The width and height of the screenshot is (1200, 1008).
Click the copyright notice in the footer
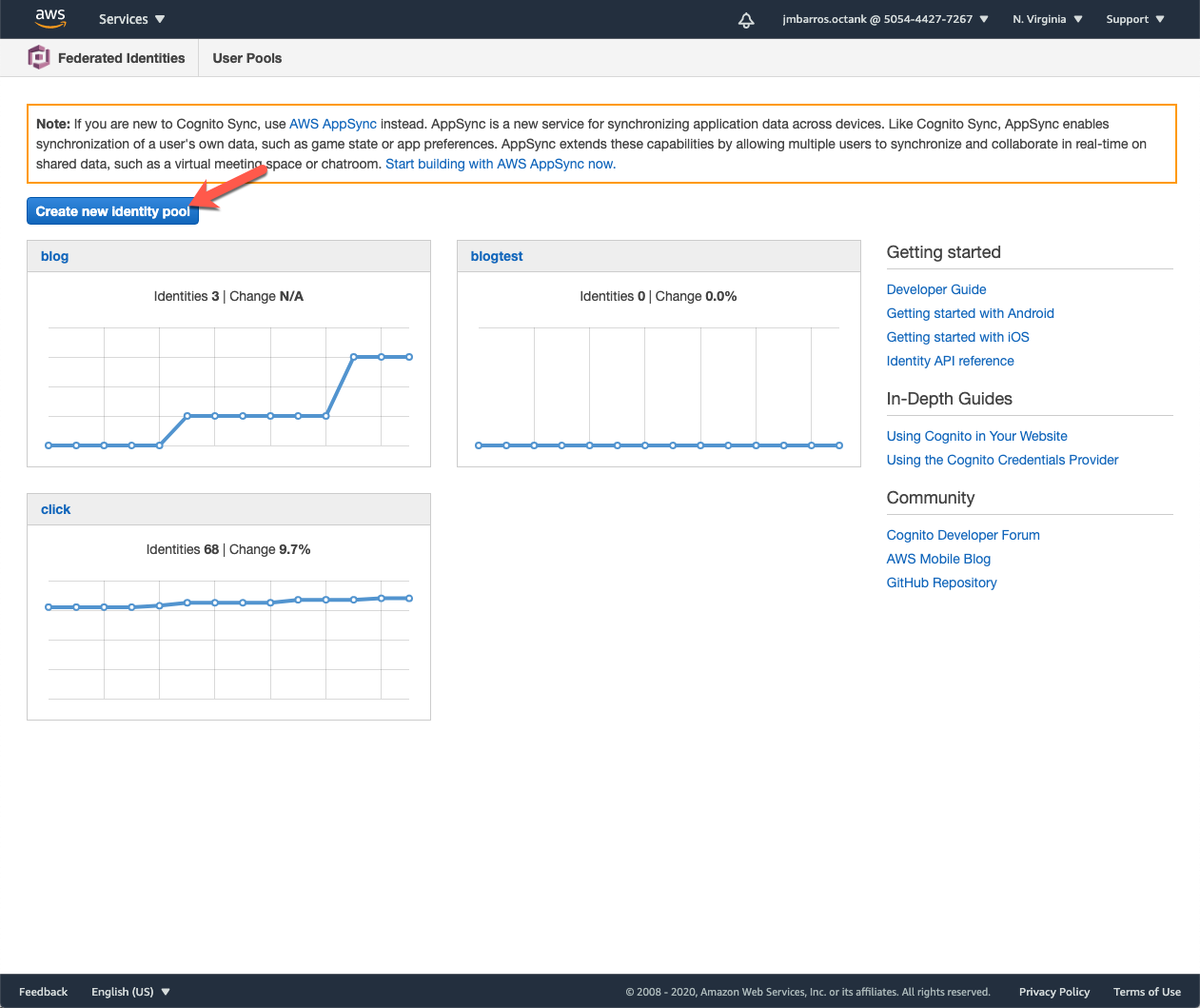pyautogui.click(x=808, y=992)
